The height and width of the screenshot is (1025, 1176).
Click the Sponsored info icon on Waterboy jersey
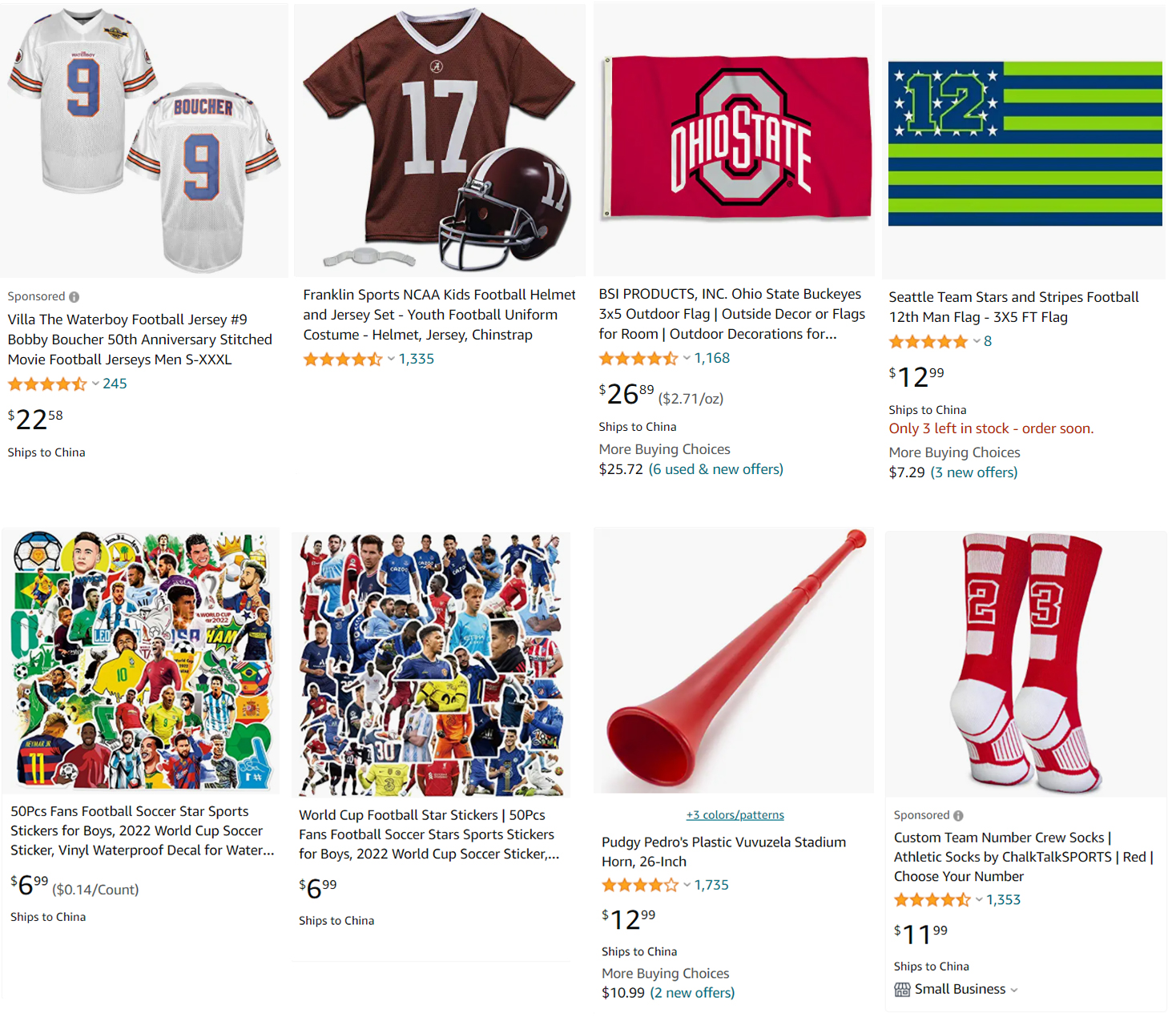[x=75, y=297]
